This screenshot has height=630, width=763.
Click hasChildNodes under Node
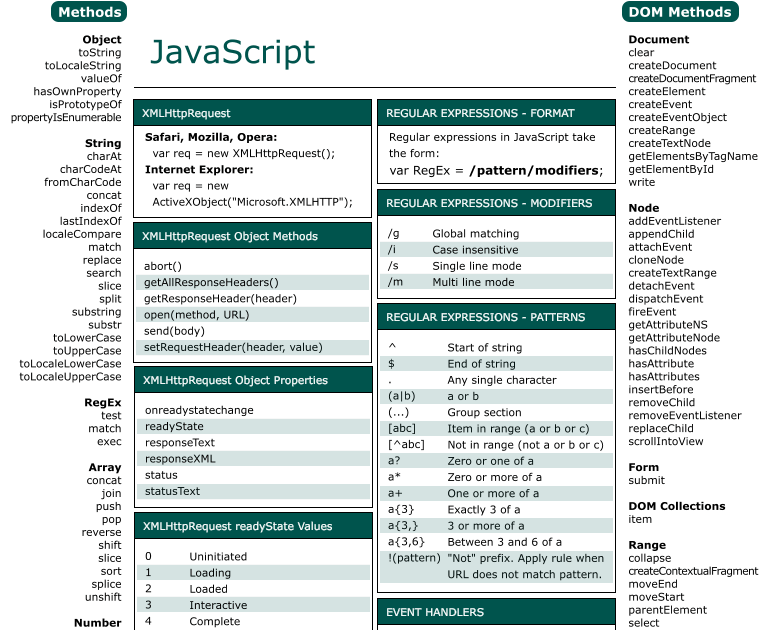667,351
